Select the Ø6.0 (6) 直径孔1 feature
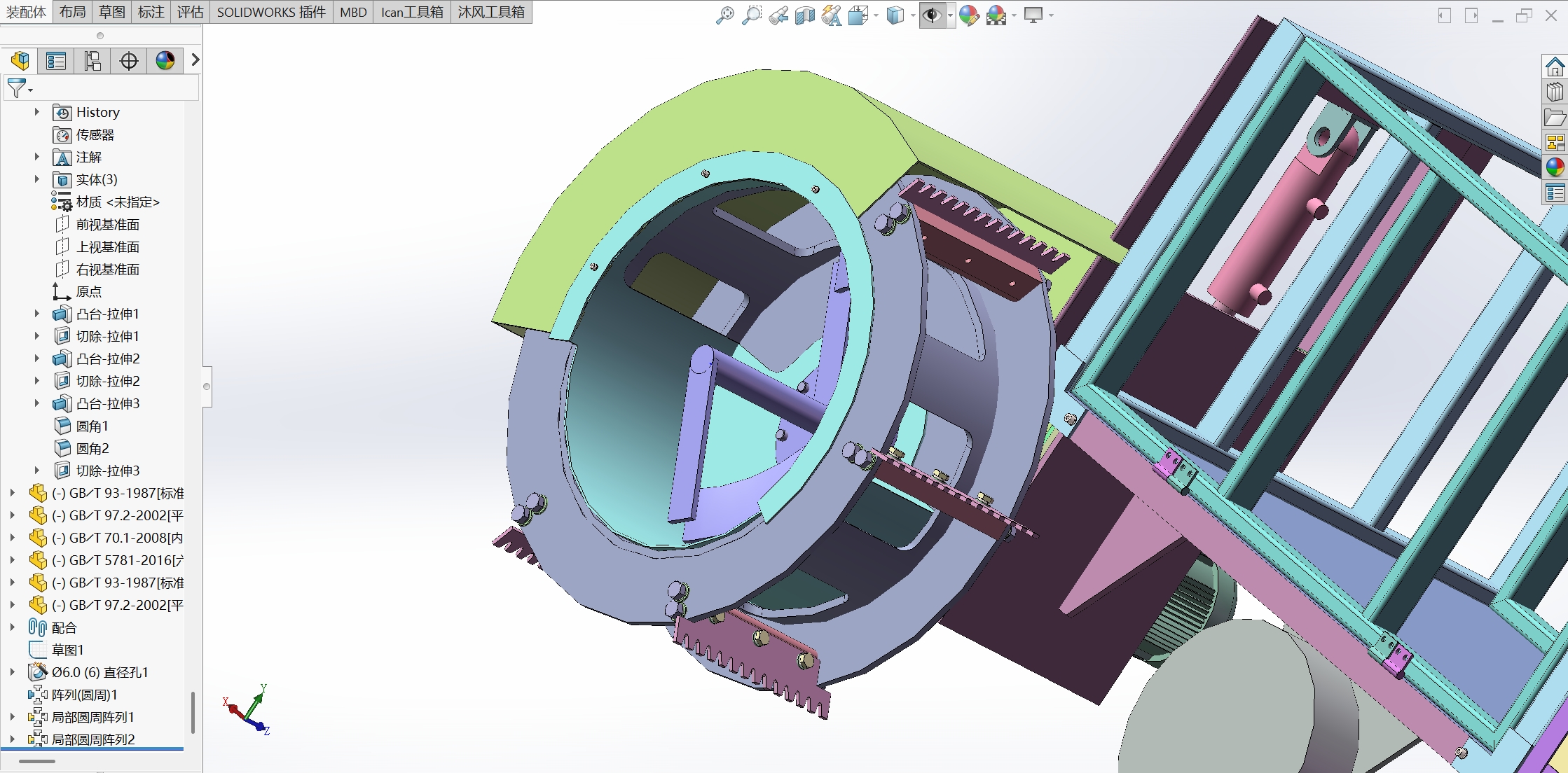The height and width of the screenshot is (773, 1568). coord(88,672)
